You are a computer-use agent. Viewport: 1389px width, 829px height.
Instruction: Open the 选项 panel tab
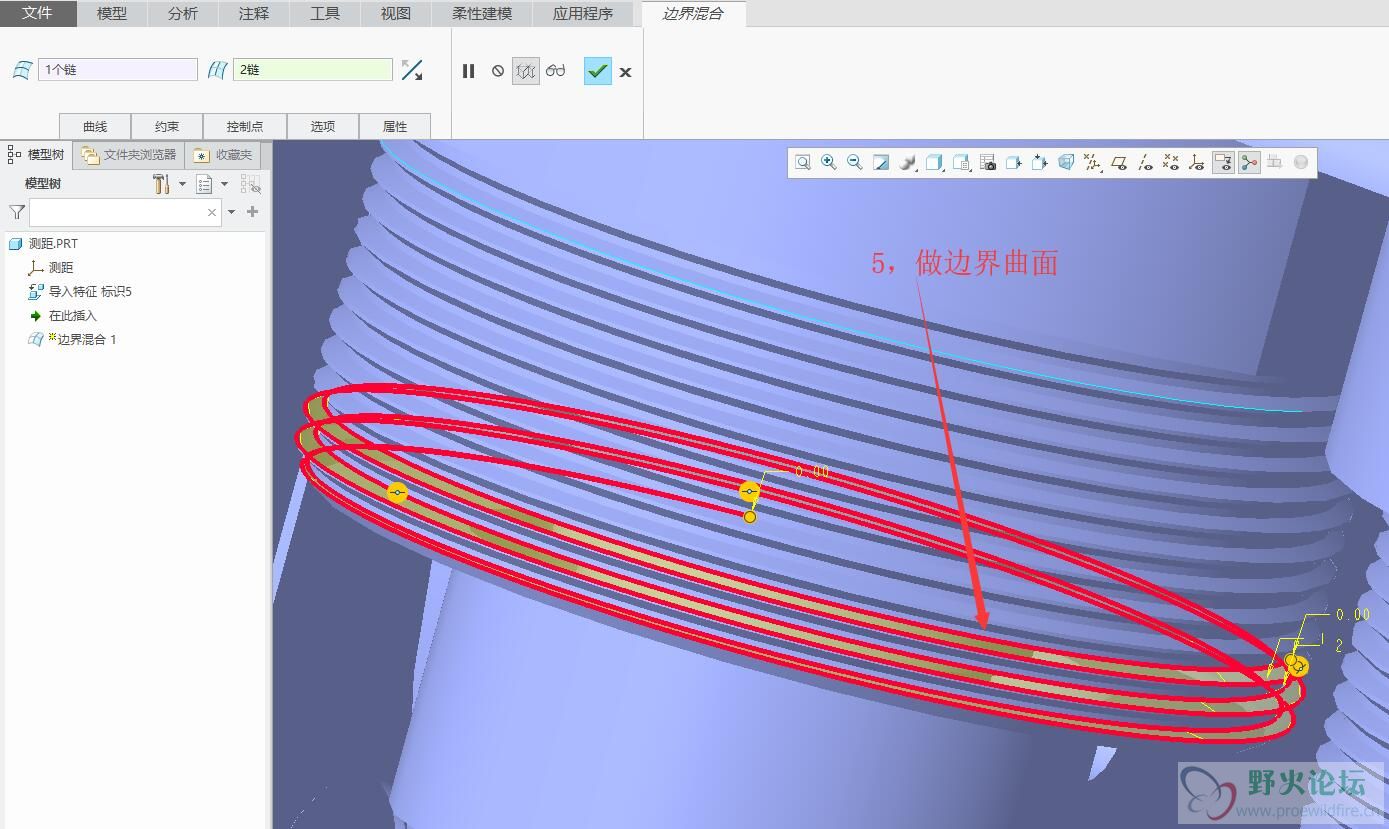click(323, 126)
